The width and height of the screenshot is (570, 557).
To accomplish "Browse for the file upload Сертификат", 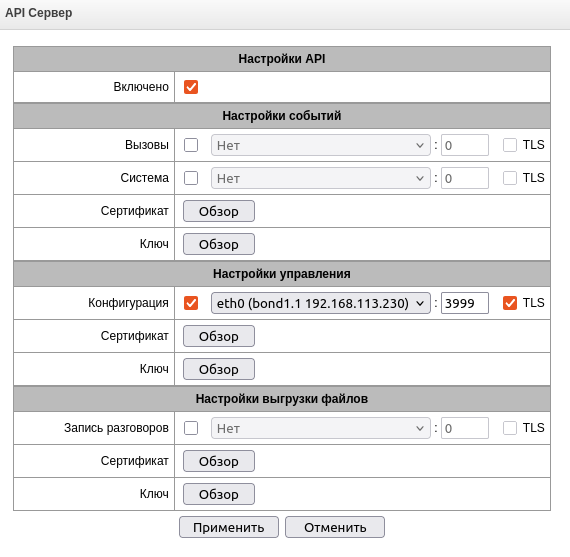I will [219, 461].
